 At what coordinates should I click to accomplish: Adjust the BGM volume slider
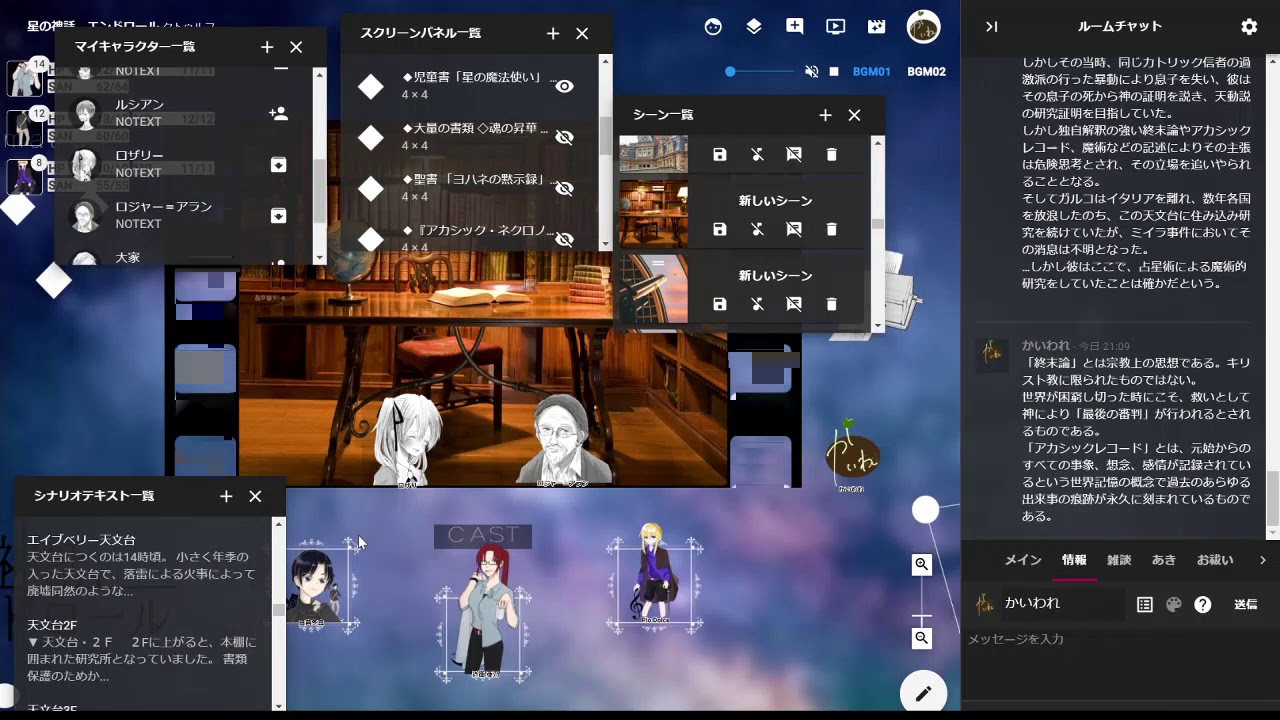click(x=760, y=72)
